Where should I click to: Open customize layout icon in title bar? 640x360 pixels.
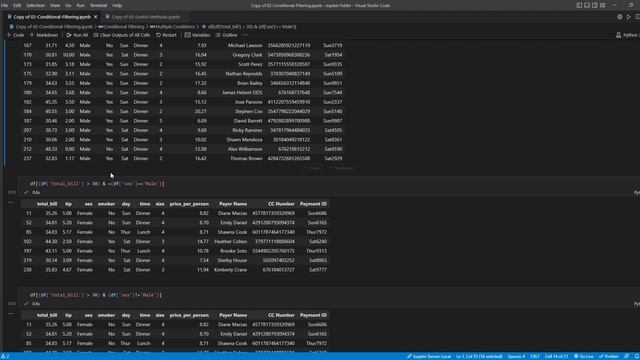(602, 5)
